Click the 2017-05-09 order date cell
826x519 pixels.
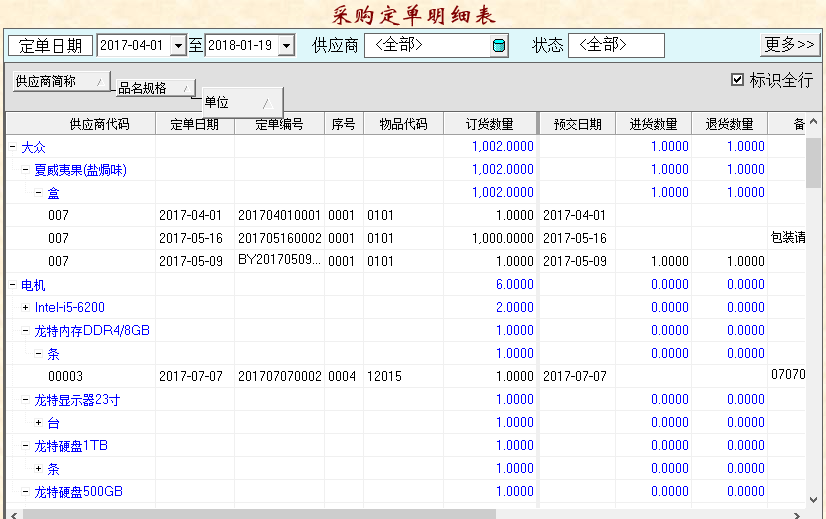(195, 261)
